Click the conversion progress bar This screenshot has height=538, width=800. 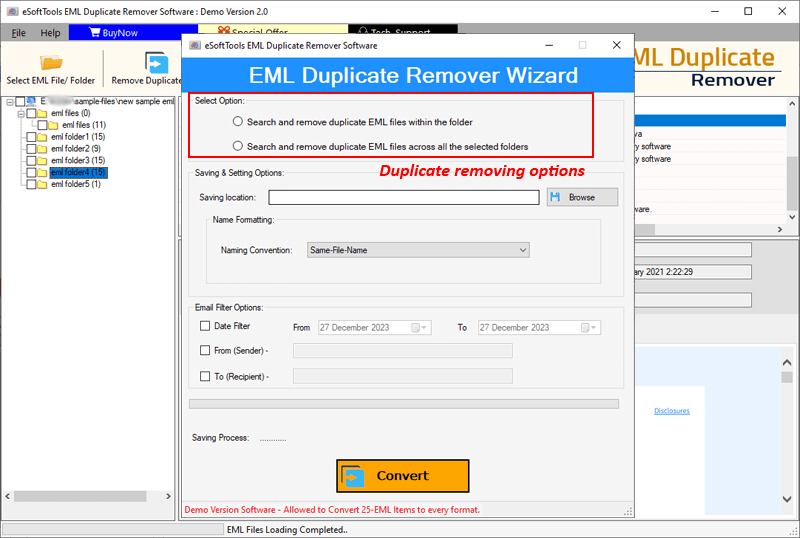tap(404, 404)
